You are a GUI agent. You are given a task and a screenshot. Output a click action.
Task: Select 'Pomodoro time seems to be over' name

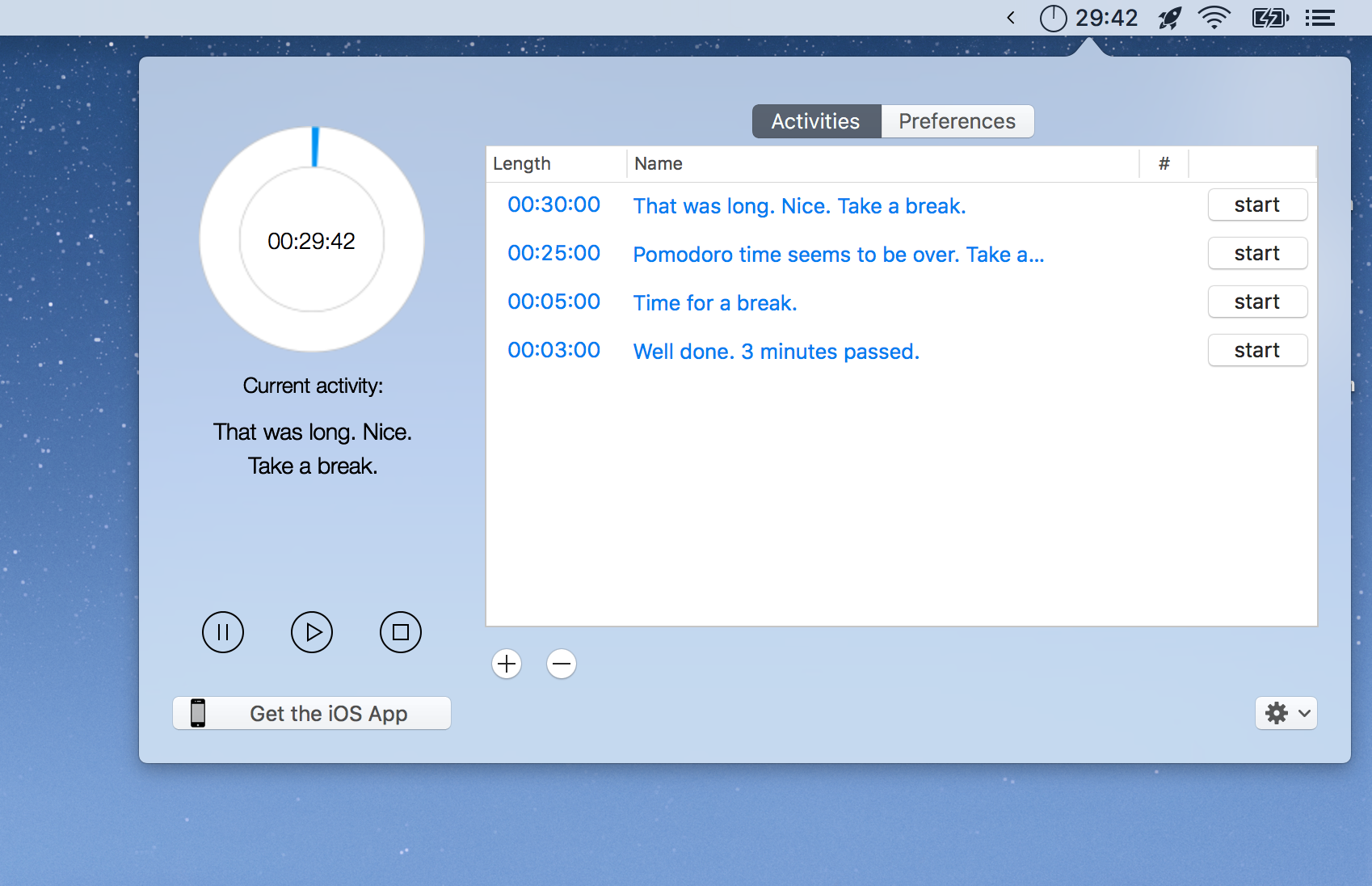click(839, 255)
